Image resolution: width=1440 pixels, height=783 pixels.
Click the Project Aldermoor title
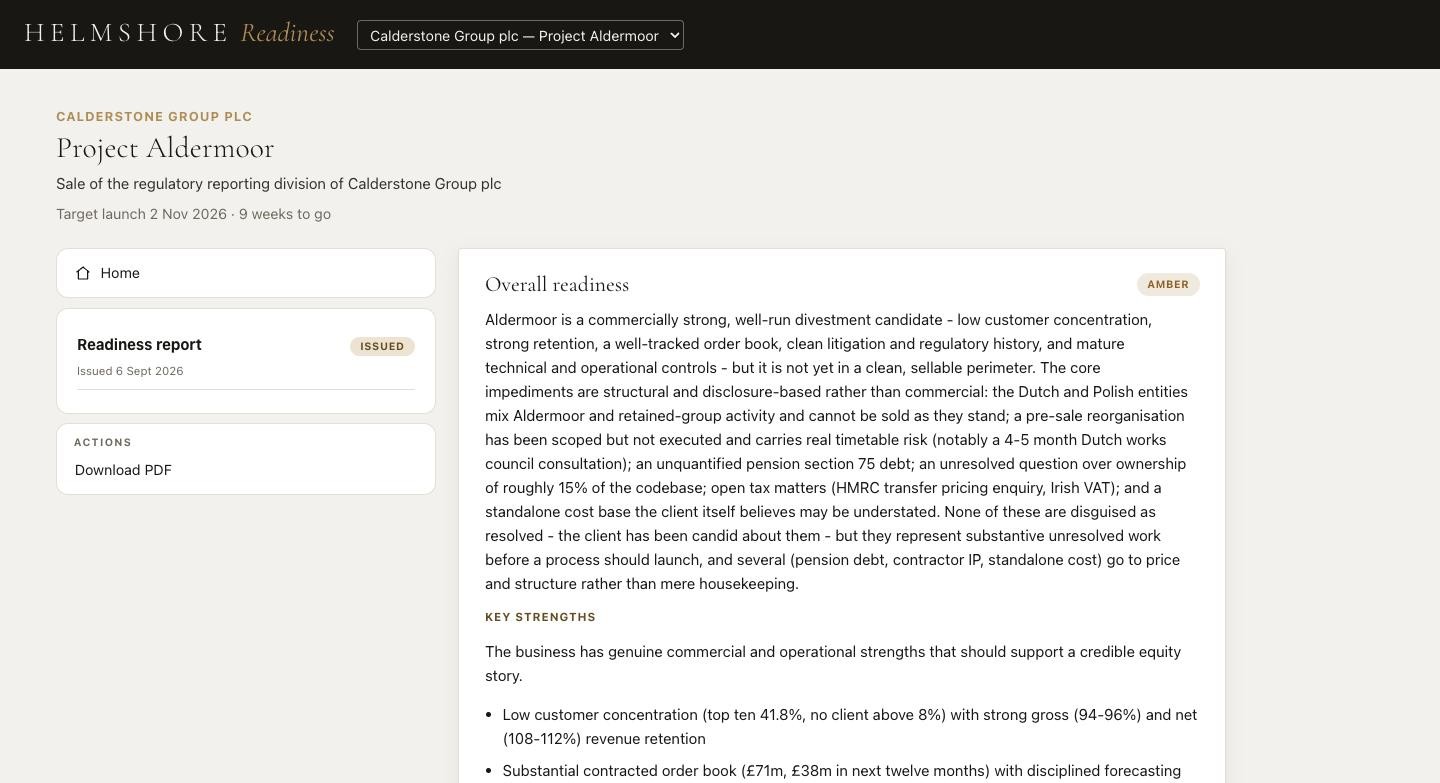pos(165,148)
